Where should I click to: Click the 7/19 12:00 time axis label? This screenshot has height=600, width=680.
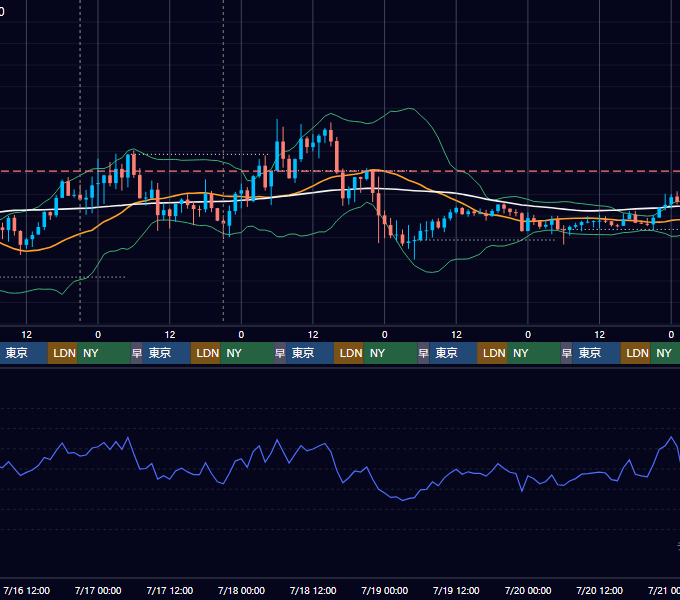pos(456,590)
